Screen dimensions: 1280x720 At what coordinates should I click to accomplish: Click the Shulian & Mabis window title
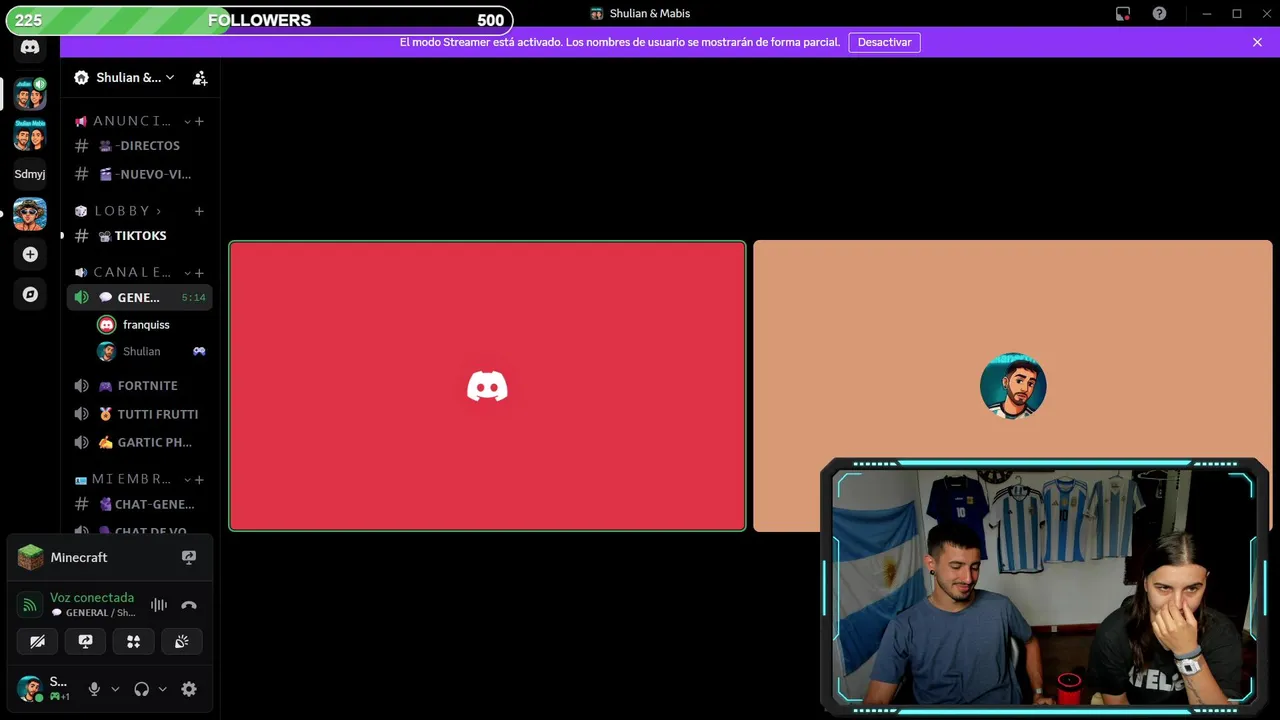pyautogui.click(x=650, y=14)
